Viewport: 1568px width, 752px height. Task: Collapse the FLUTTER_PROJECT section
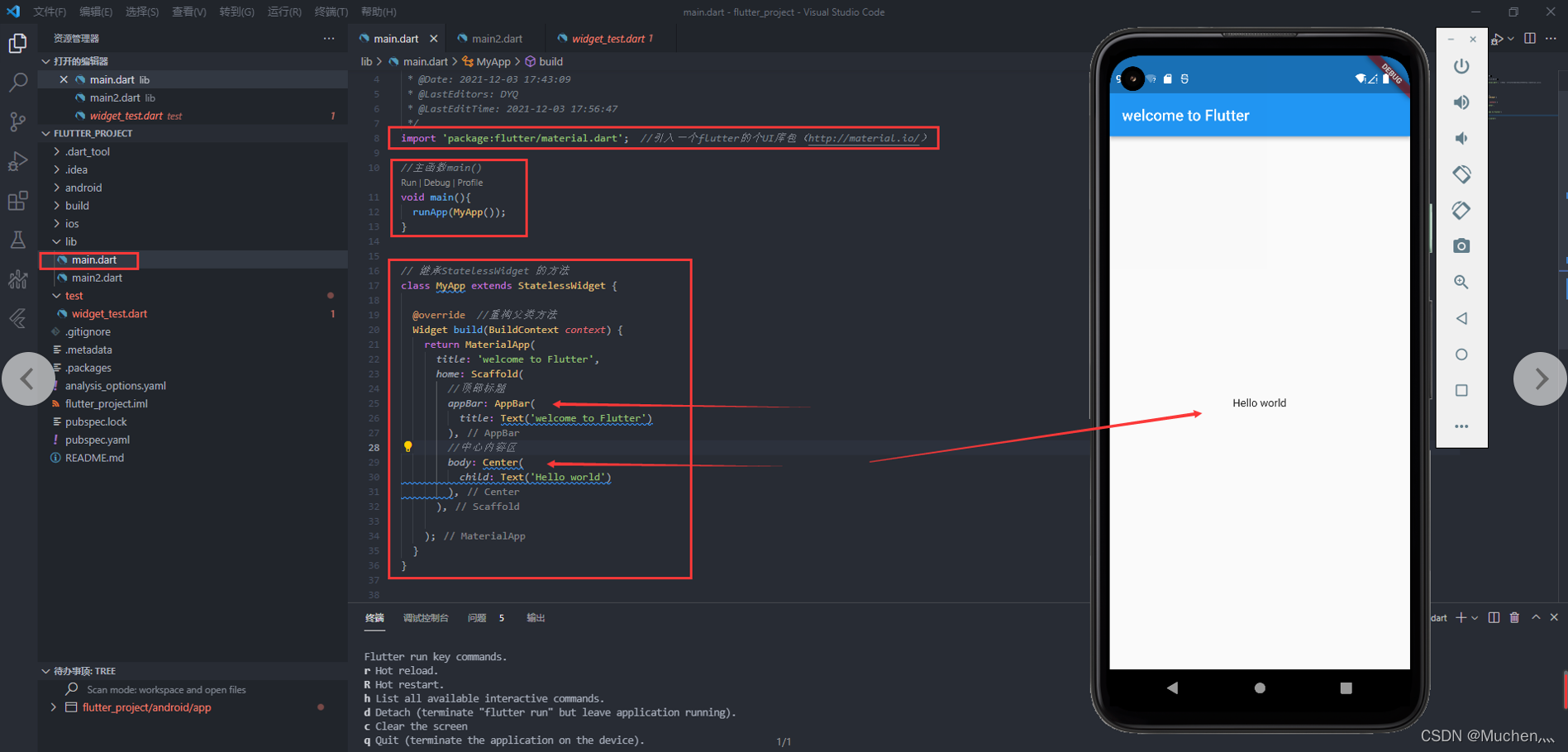(46, 133)
